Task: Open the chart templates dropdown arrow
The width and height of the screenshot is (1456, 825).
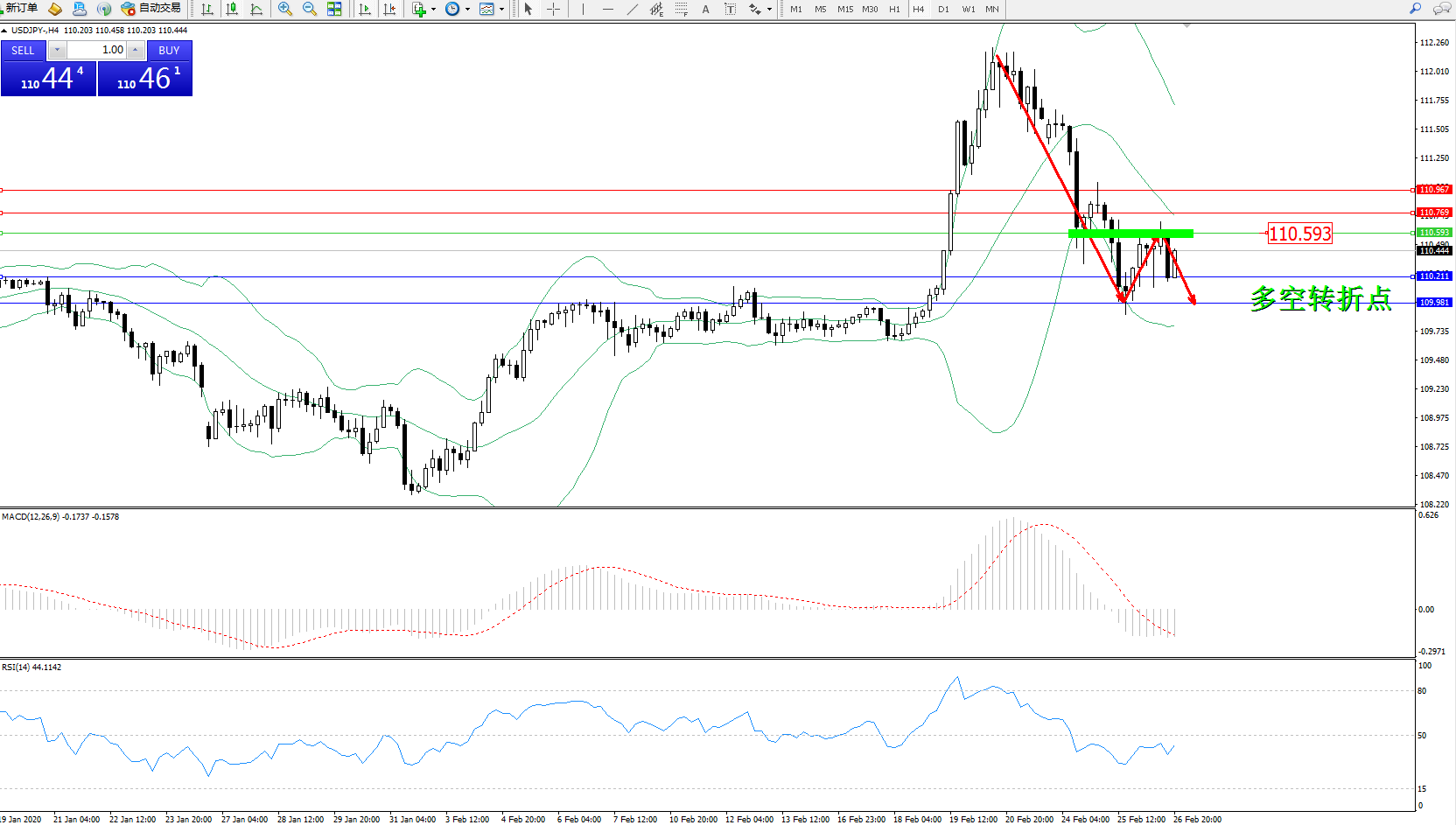Action: pos(501,10)
